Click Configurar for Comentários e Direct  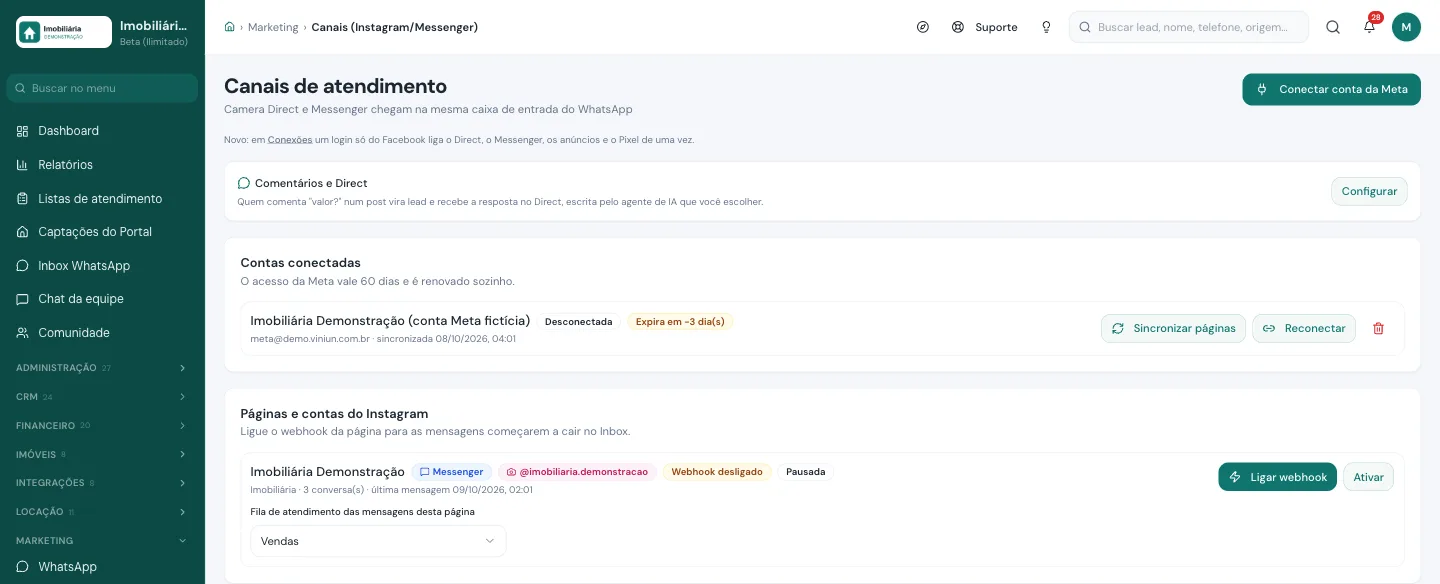click(x=1369, y=191)
